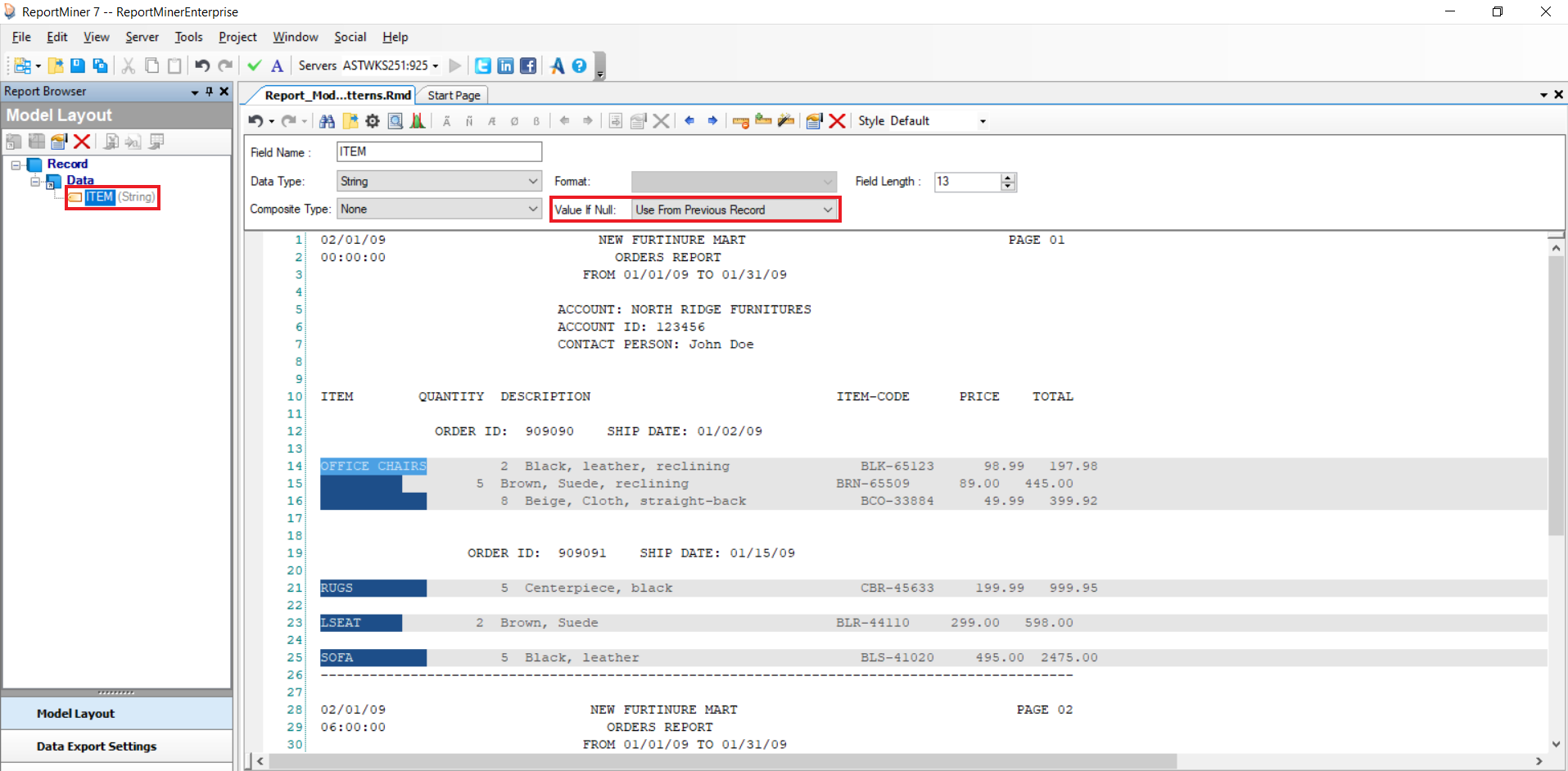Click the red-green histogram chart icon
The width and height of the screenshot is (1568, 771).
[418, 121]
